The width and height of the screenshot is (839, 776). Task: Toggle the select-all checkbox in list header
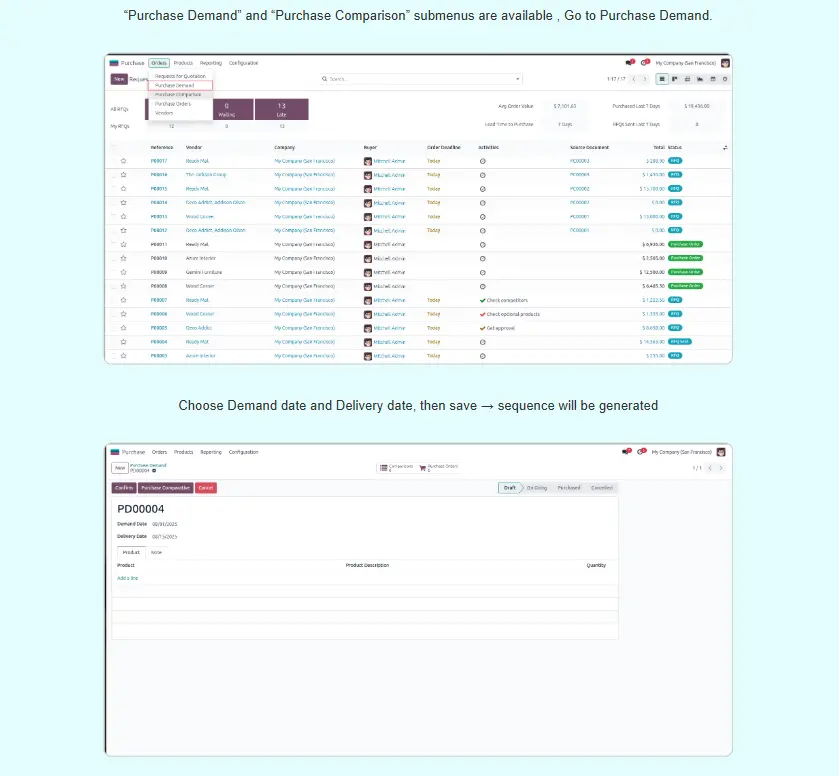[x=112, y=147]
